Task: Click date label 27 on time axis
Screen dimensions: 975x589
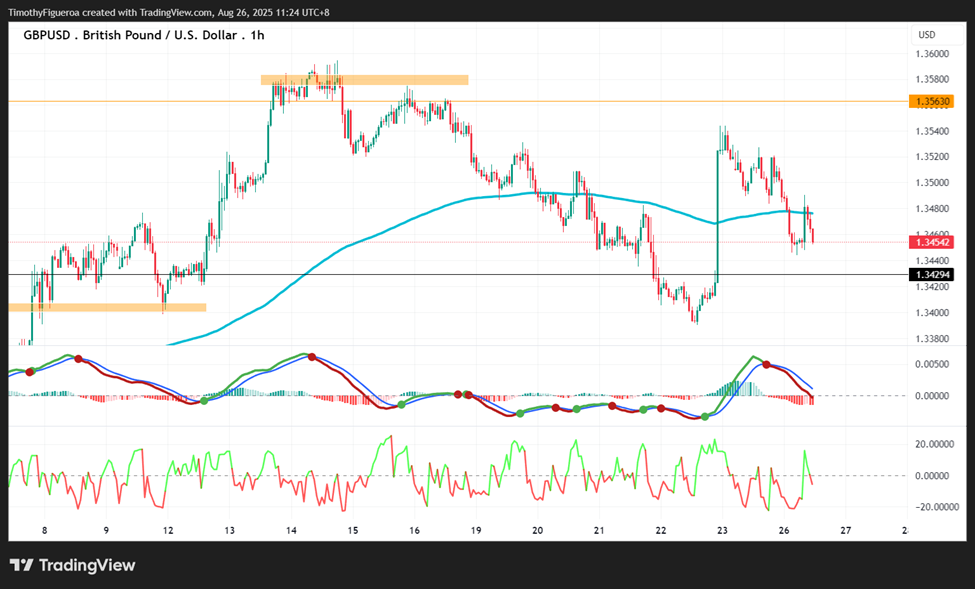Action: pos(845,531)
